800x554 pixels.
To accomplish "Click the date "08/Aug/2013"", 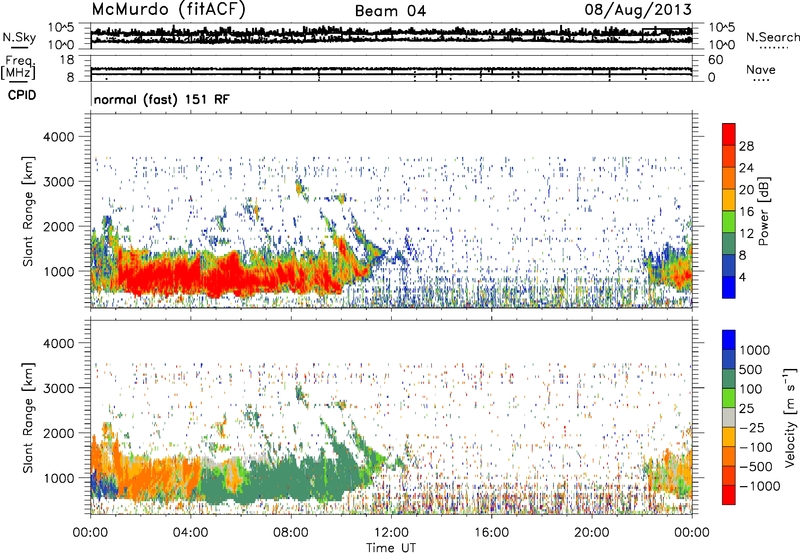I will (x=638, y=10).
